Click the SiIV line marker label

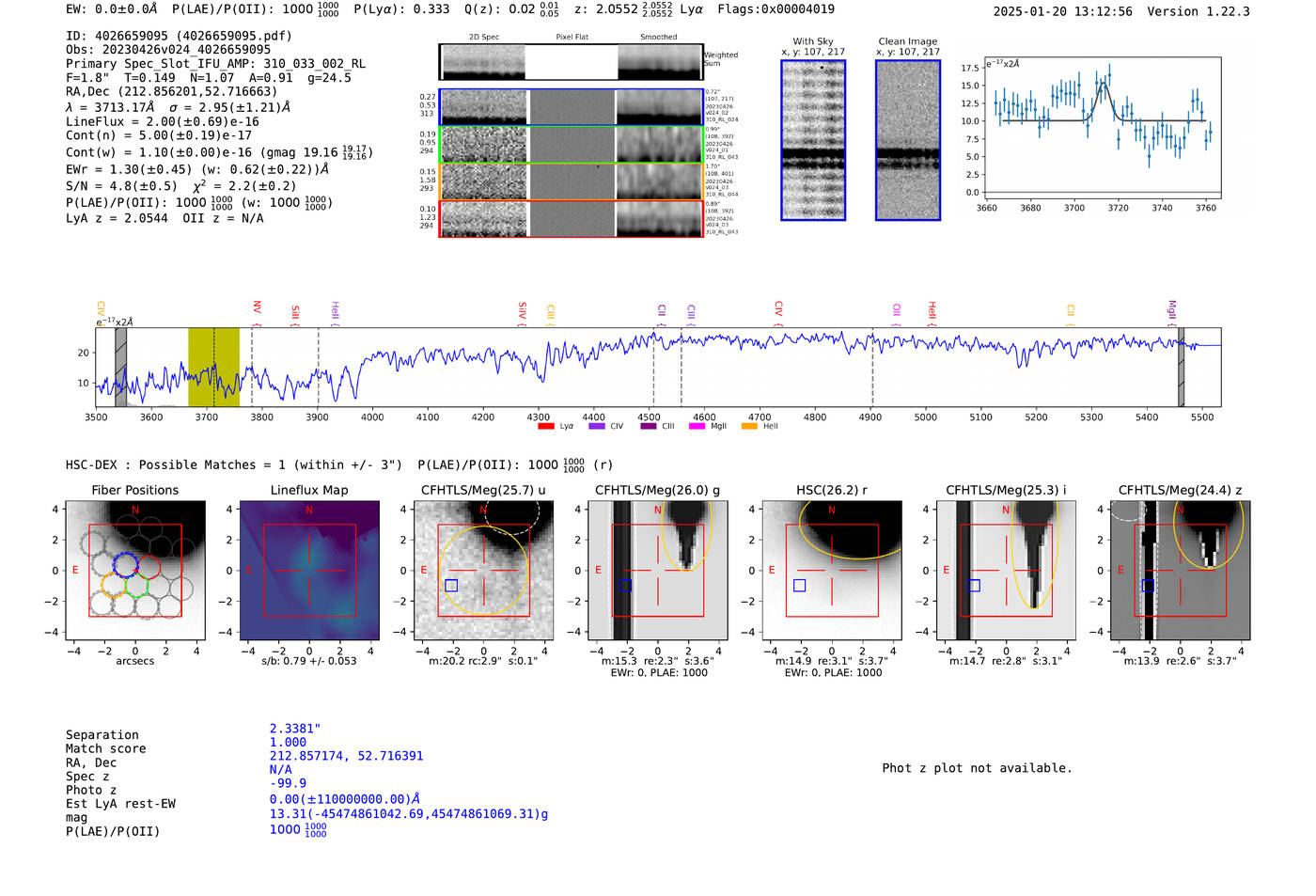523,310
